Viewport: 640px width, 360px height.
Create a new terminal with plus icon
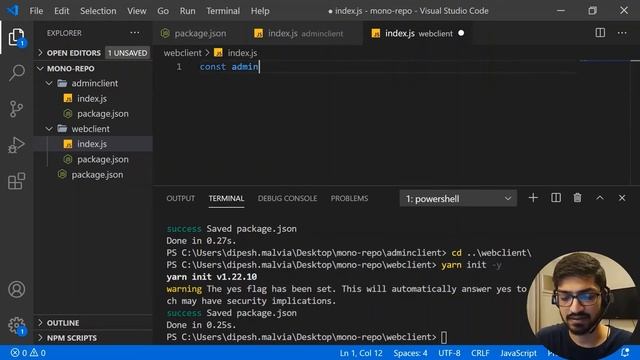pyautogui.click(x=533, y=198)
